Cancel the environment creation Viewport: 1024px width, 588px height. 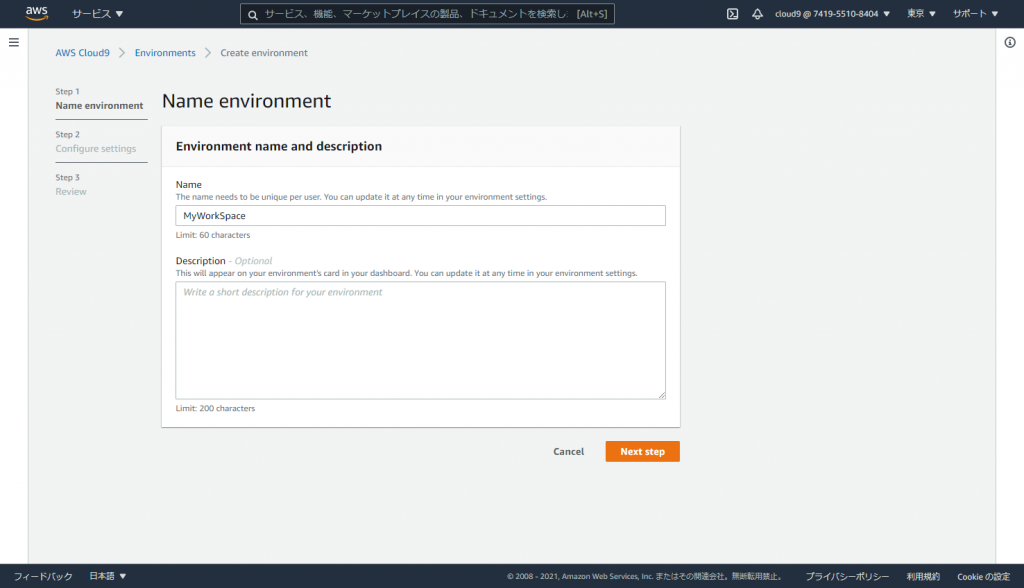tap(569, 451)
